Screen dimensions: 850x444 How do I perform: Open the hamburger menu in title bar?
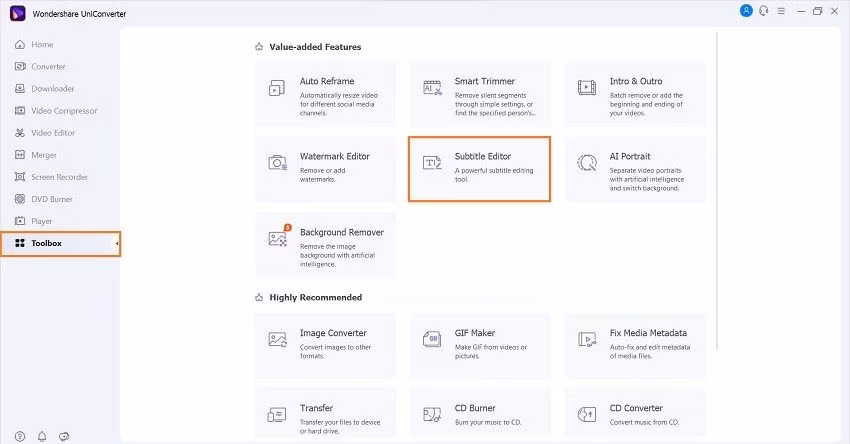(780, 10)
